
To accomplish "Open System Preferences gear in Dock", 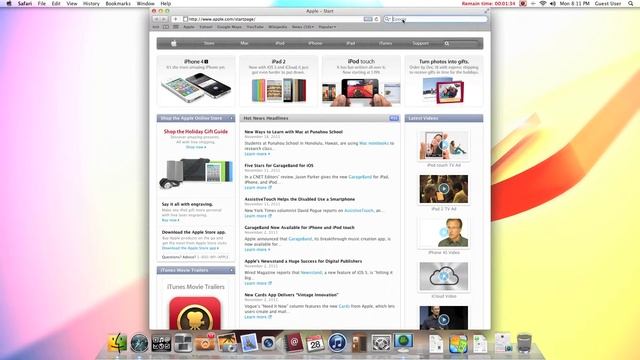I will [381, 343].
